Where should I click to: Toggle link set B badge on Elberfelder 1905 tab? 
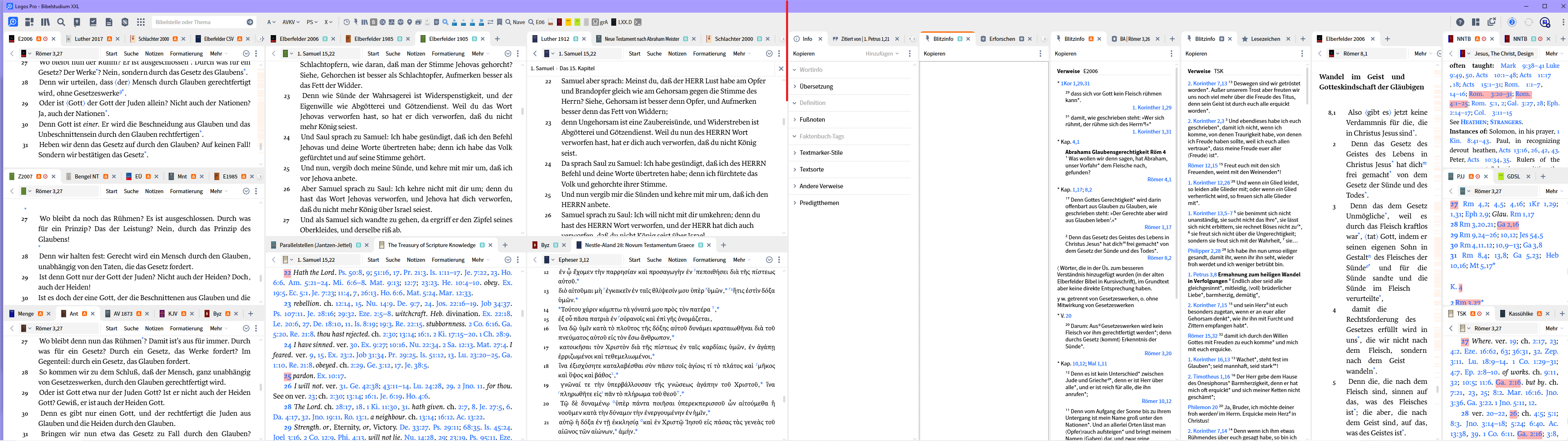pyautogui.click(x=474, y=39)
